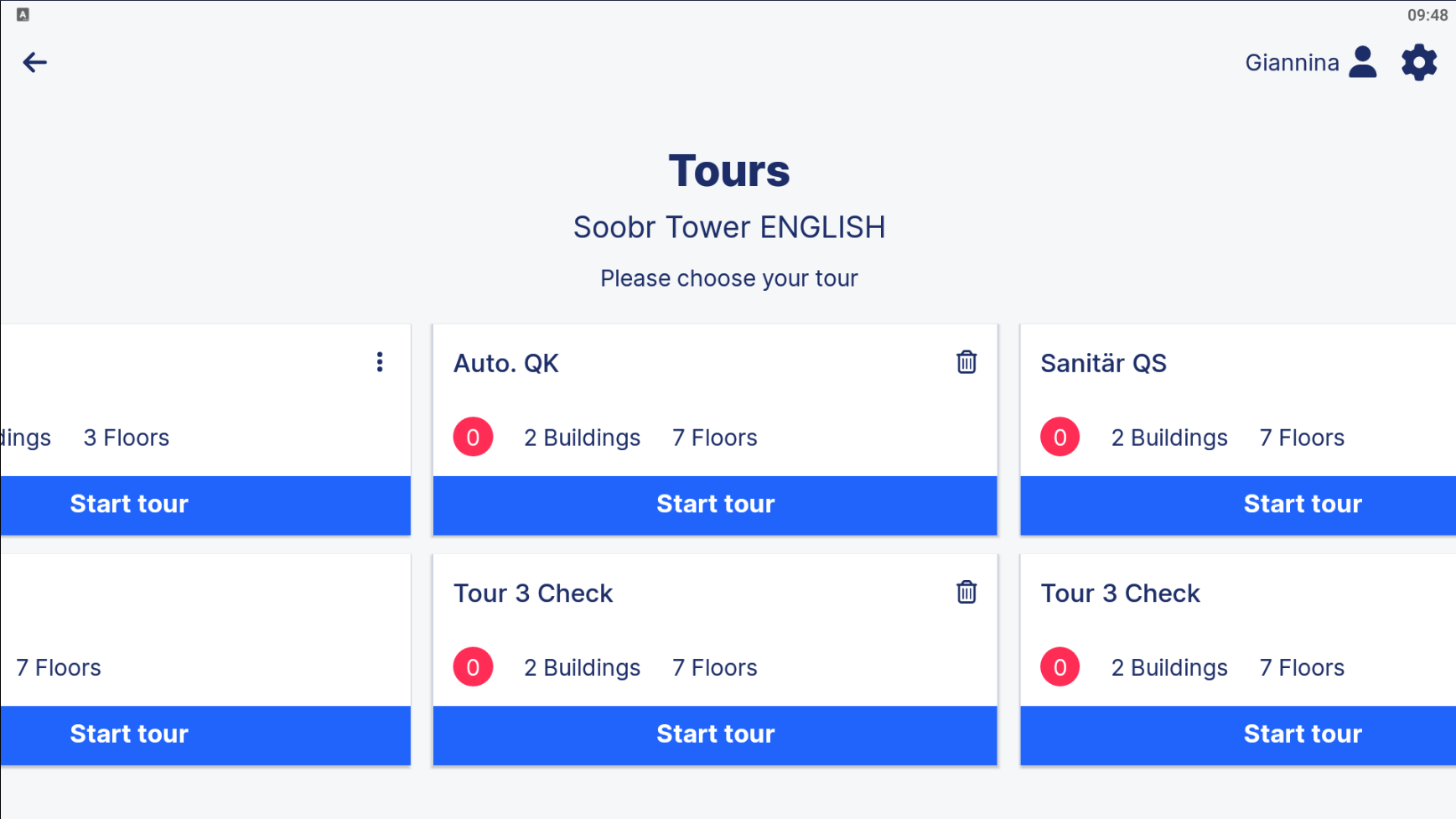Start tour for Sanitär QS
1456x819 pixels.
point(1238,505)
